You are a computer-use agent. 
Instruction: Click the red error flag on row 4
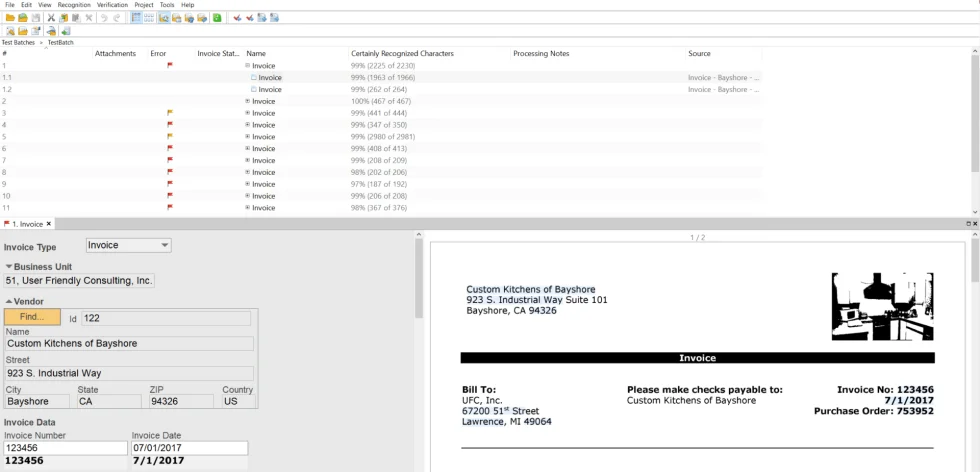point(170,124)
